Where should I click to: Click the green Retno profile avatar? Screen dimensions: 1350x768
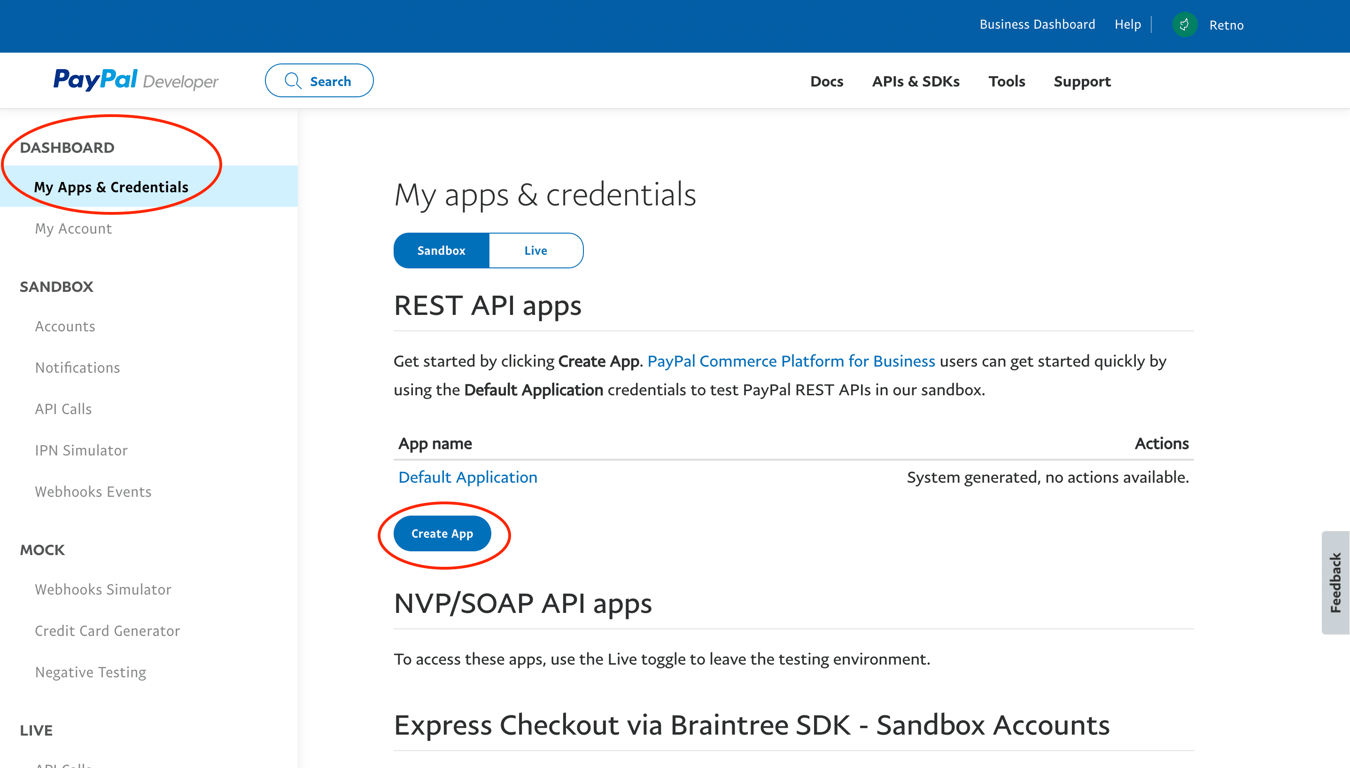tap(1184, 25)
